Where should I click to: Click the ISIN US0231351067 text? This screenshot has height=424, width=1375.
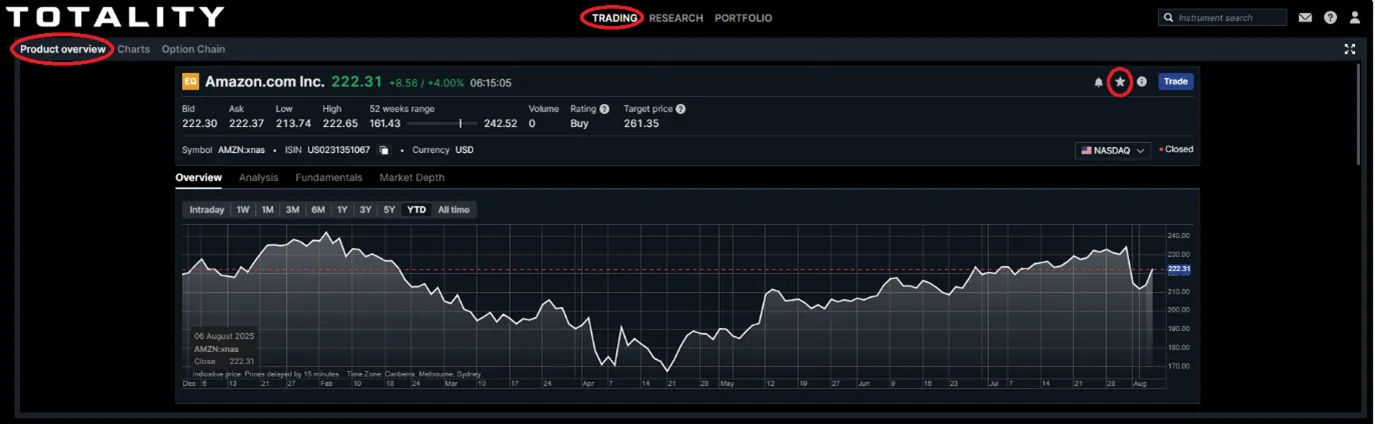(x=338, y=150)
